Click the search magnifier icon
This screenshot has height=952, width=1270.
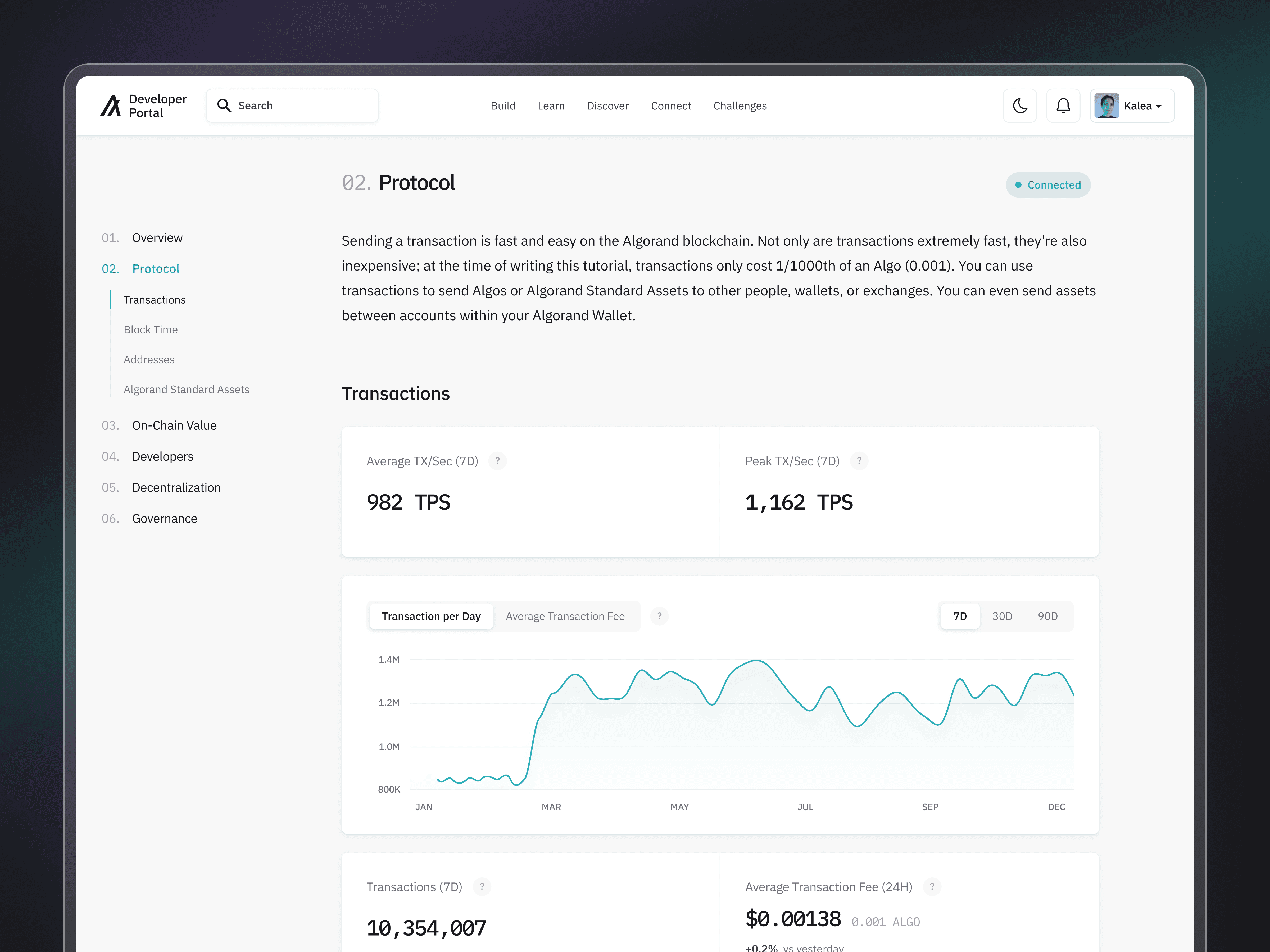tap(224, 106)
